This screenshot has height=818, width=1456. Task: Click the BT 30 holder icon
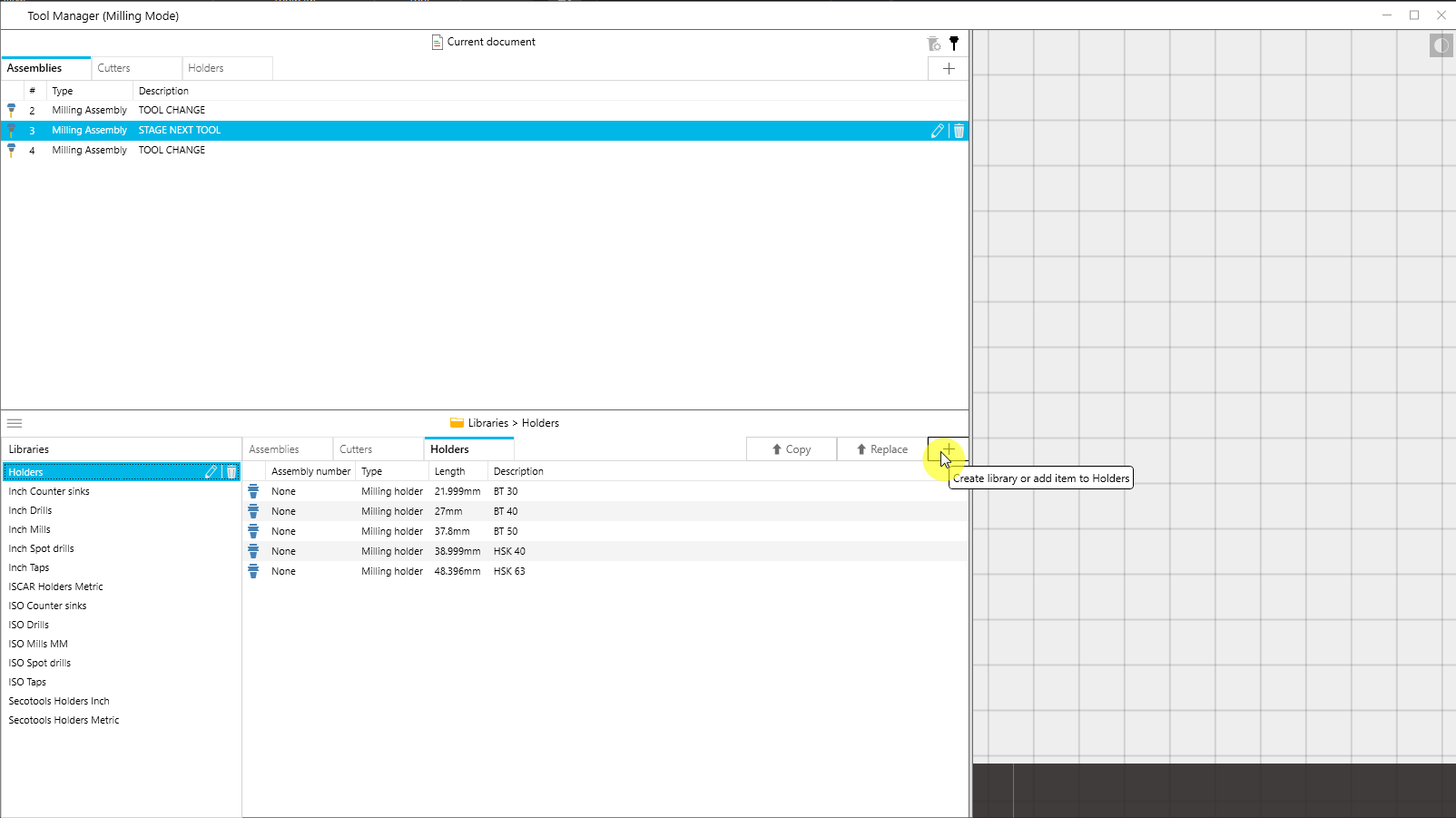[x=253, y=491]
